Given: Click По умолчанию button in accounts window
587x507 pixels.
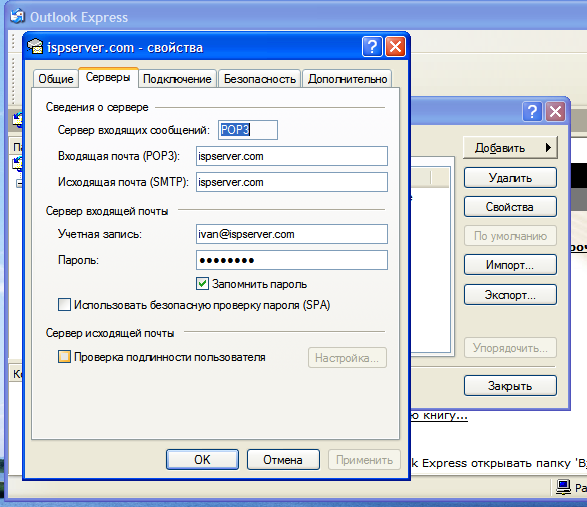Looking at the screenshot, I should click(x=510, y=236).
